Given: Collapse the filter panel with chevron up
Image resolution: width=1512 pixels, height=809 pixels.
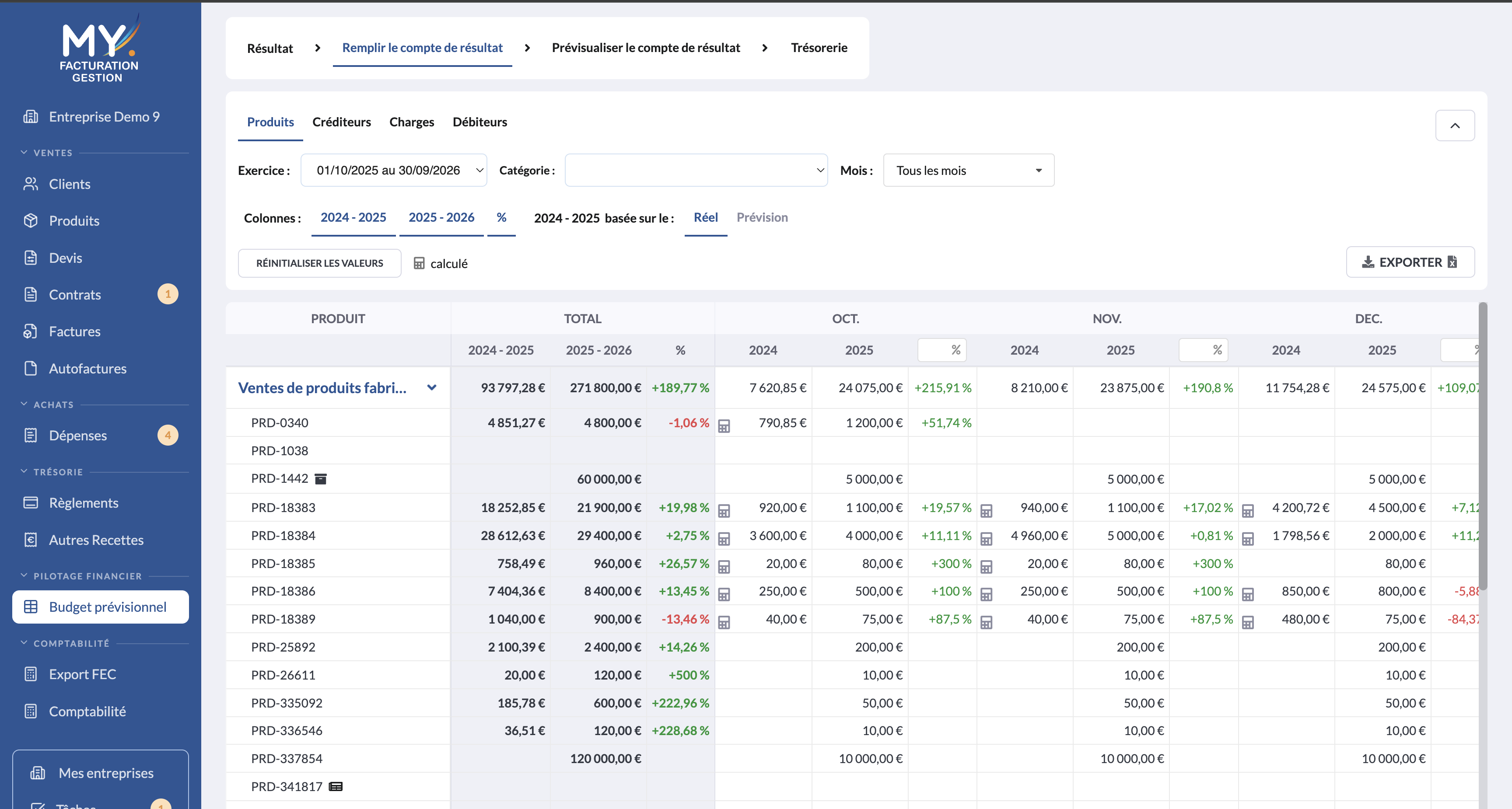Looking at the screenshot, I should click(x=1455, y=126).
